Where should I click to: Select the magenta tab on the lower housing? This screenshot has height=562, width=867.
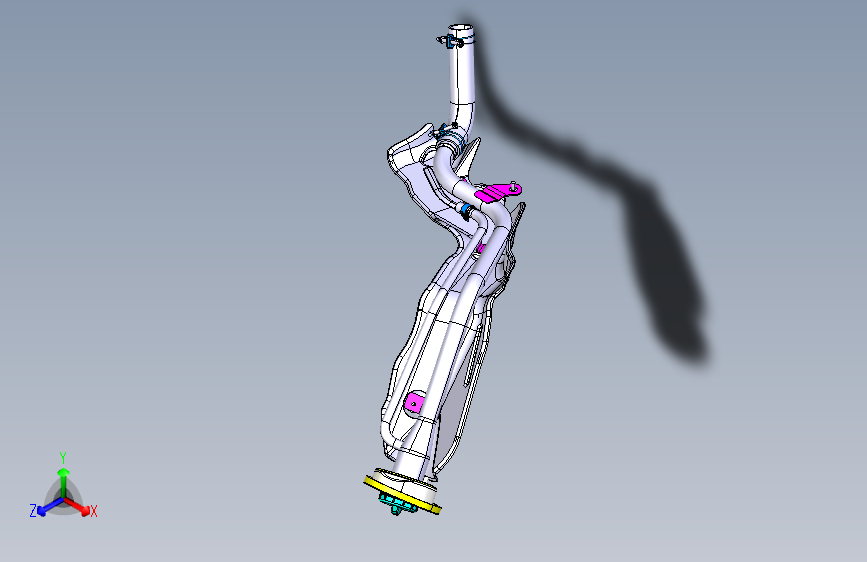[414, 403]
